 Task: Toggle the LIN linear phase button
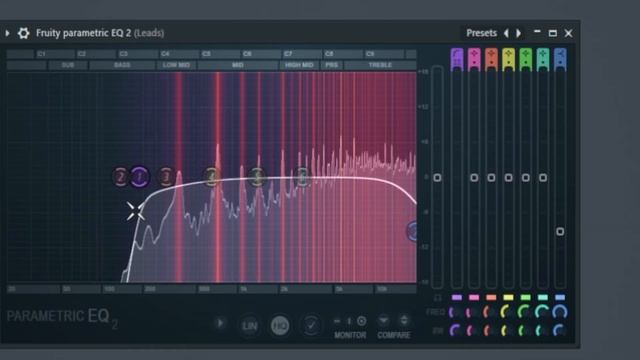point(249,326)
